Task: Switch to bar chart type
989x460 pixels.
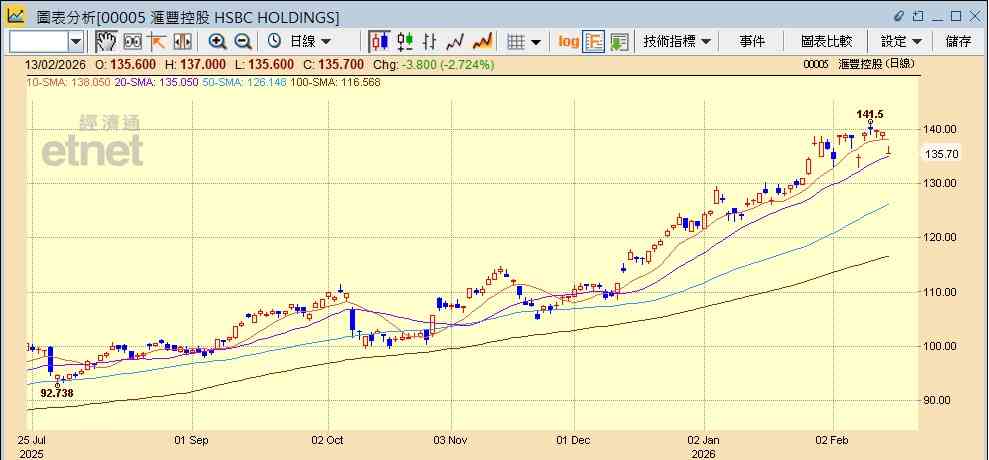Action: (x=430, y=42)
